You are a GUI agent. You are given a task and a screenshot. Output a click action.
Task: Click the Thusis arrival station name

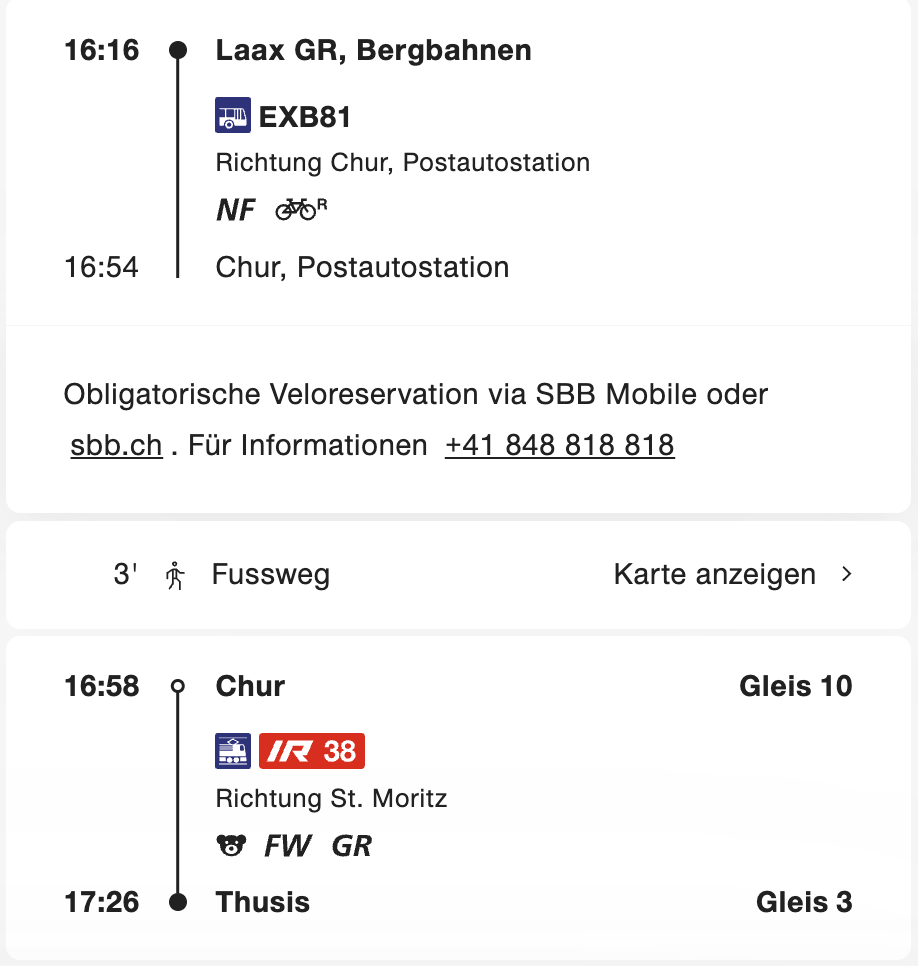coord(263,902)
